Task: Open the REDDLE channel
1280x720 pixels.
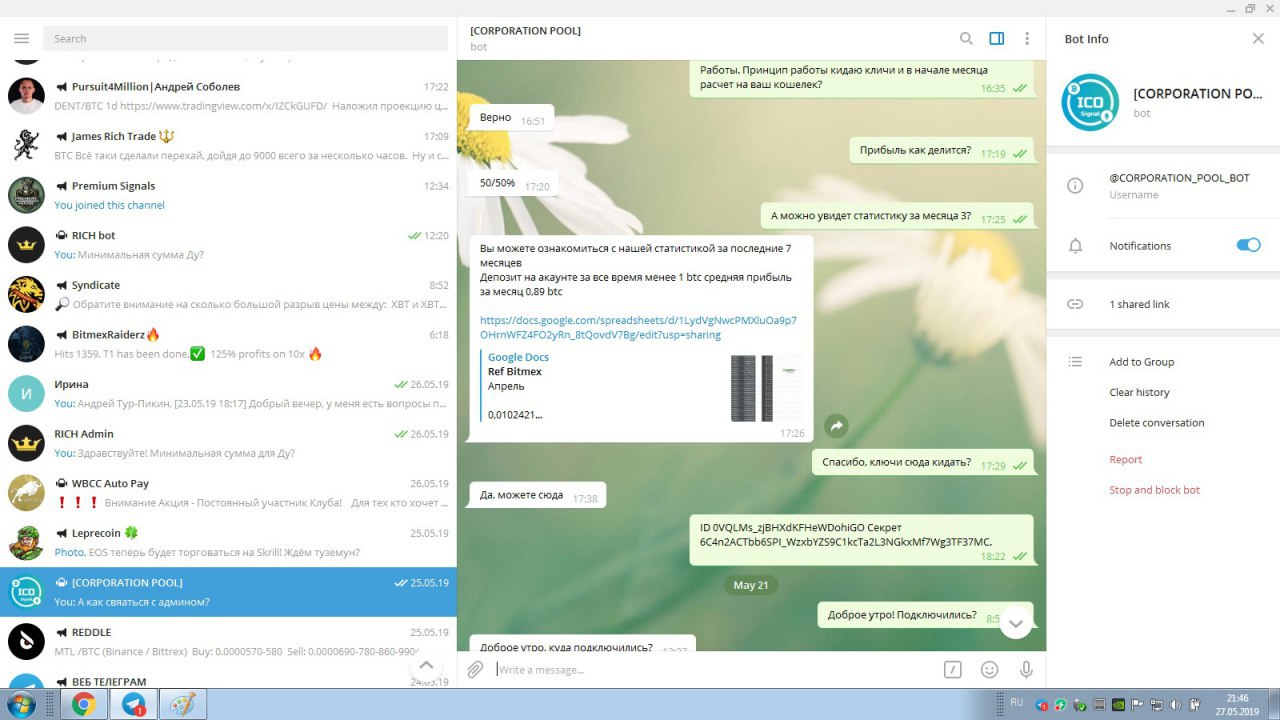Action: pyautogui.click(x=228, y=642)
